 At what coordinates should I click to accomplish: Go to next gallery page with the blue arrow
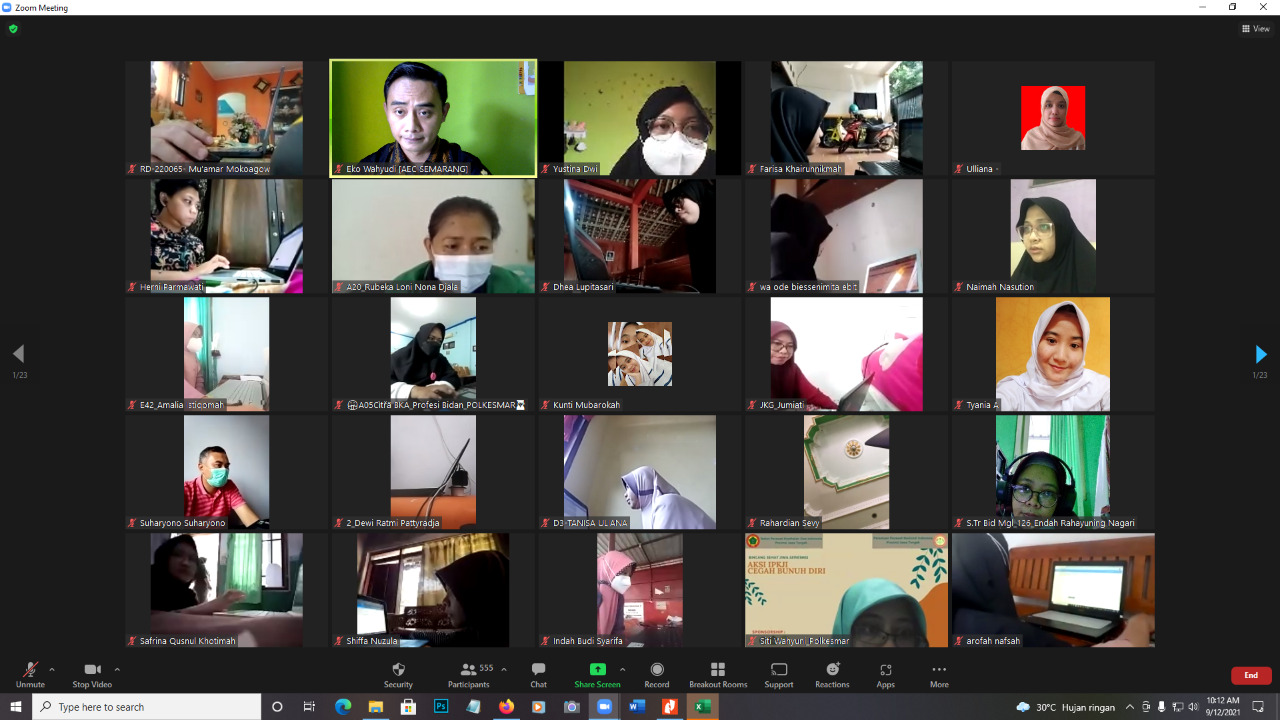pyautogui.click(x=1260, y=354)
